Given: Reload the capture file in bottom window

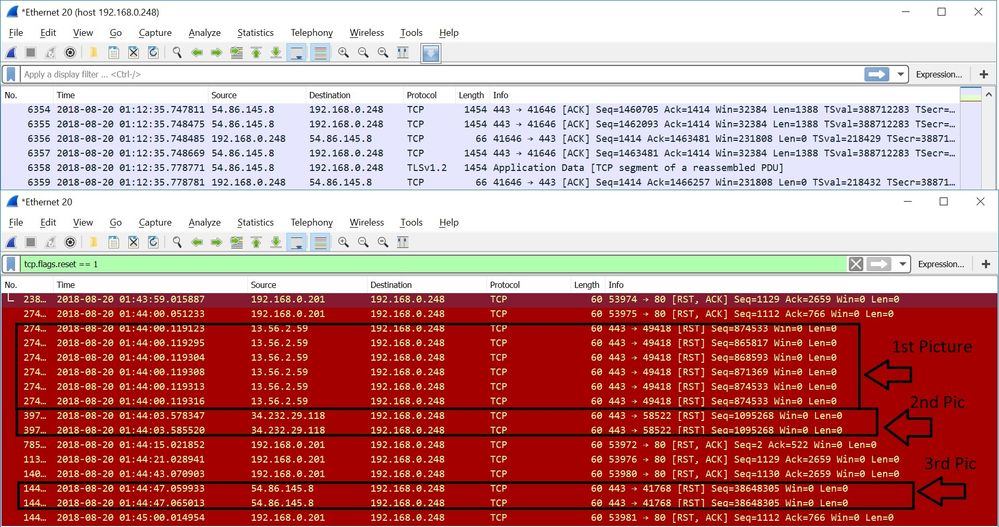Looking at the screenshot, I should [x=154, y=242].
